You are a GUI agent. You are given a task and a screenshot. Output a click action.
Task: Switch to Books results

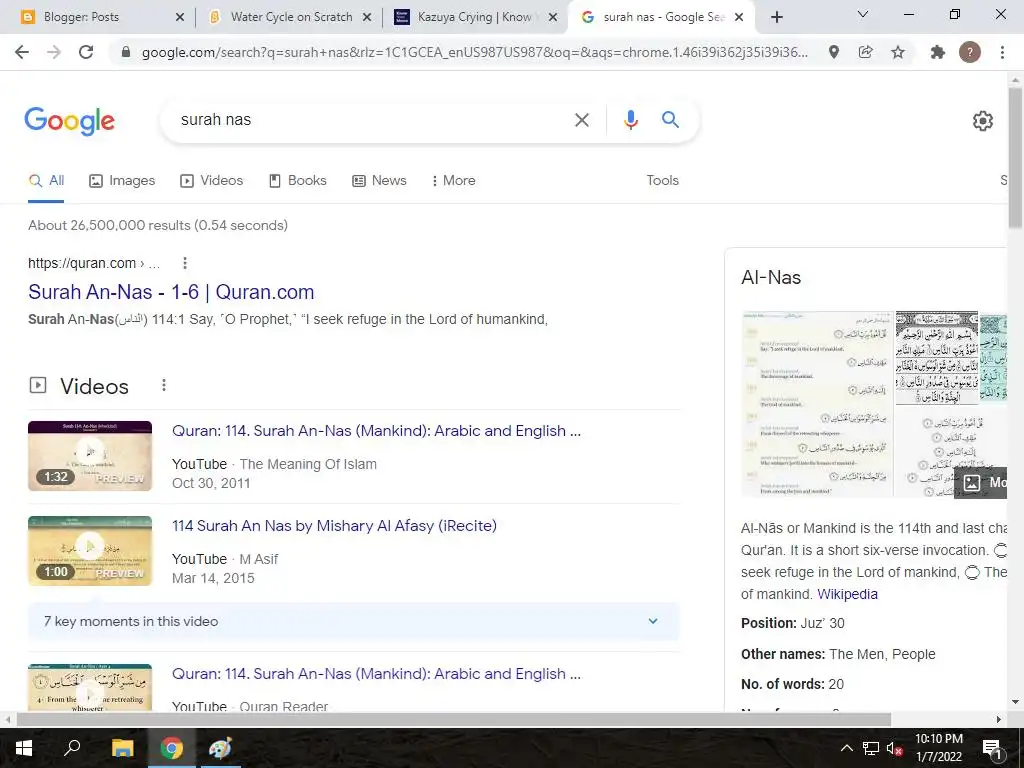(297, 181)
